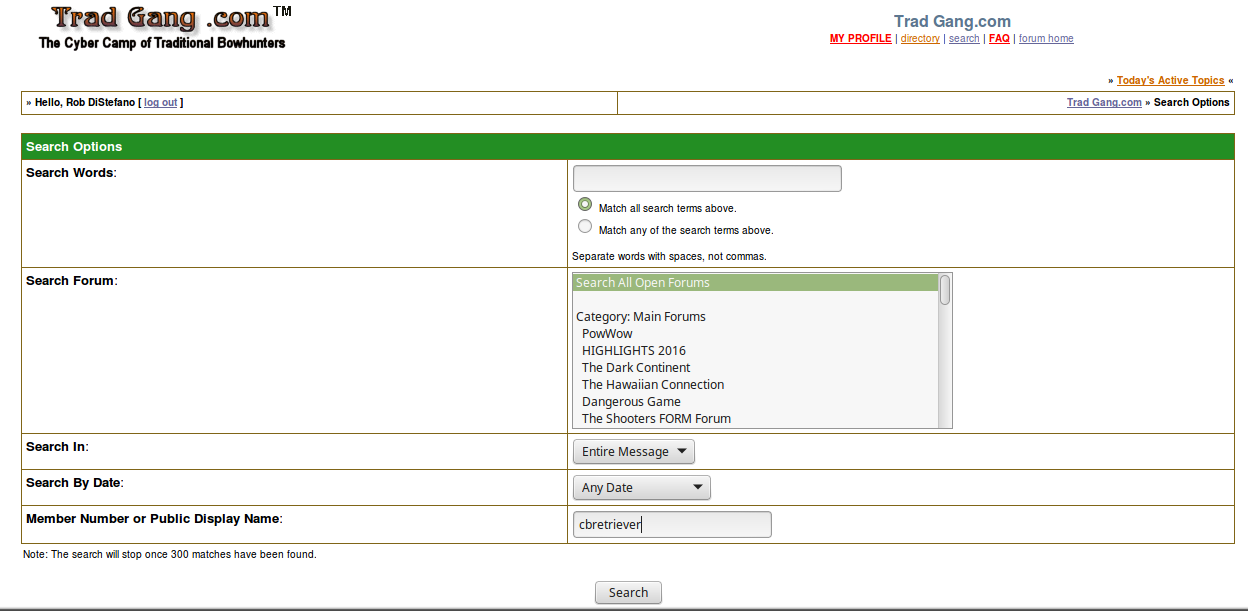Click the 'Trad Gang.com' heading text
The width and height of the screenshot is (1248, 611).
[x=952, y=21]
